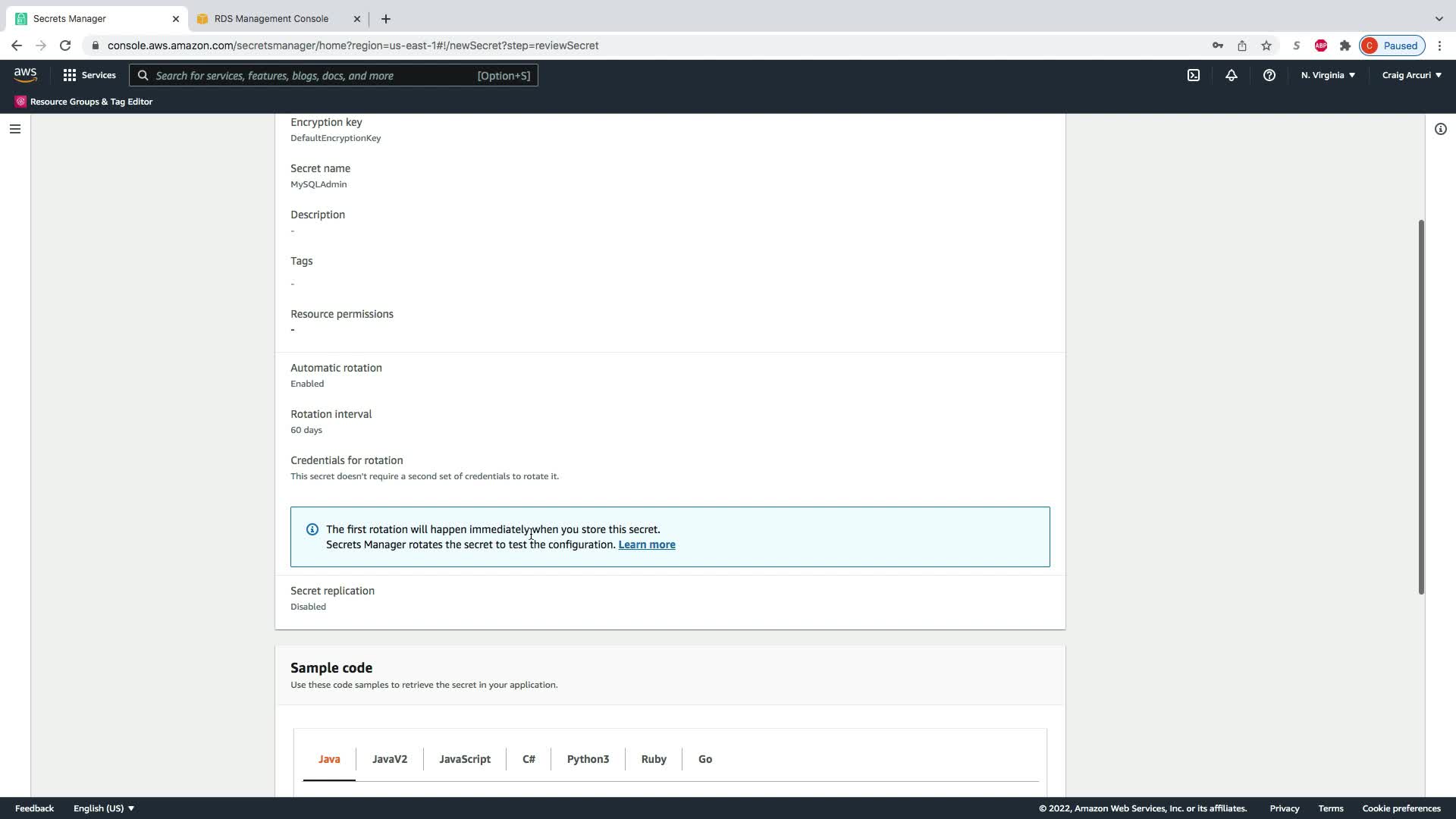Click the Learn more link
The image size is (1456, 819).
(x=647, y=544)
